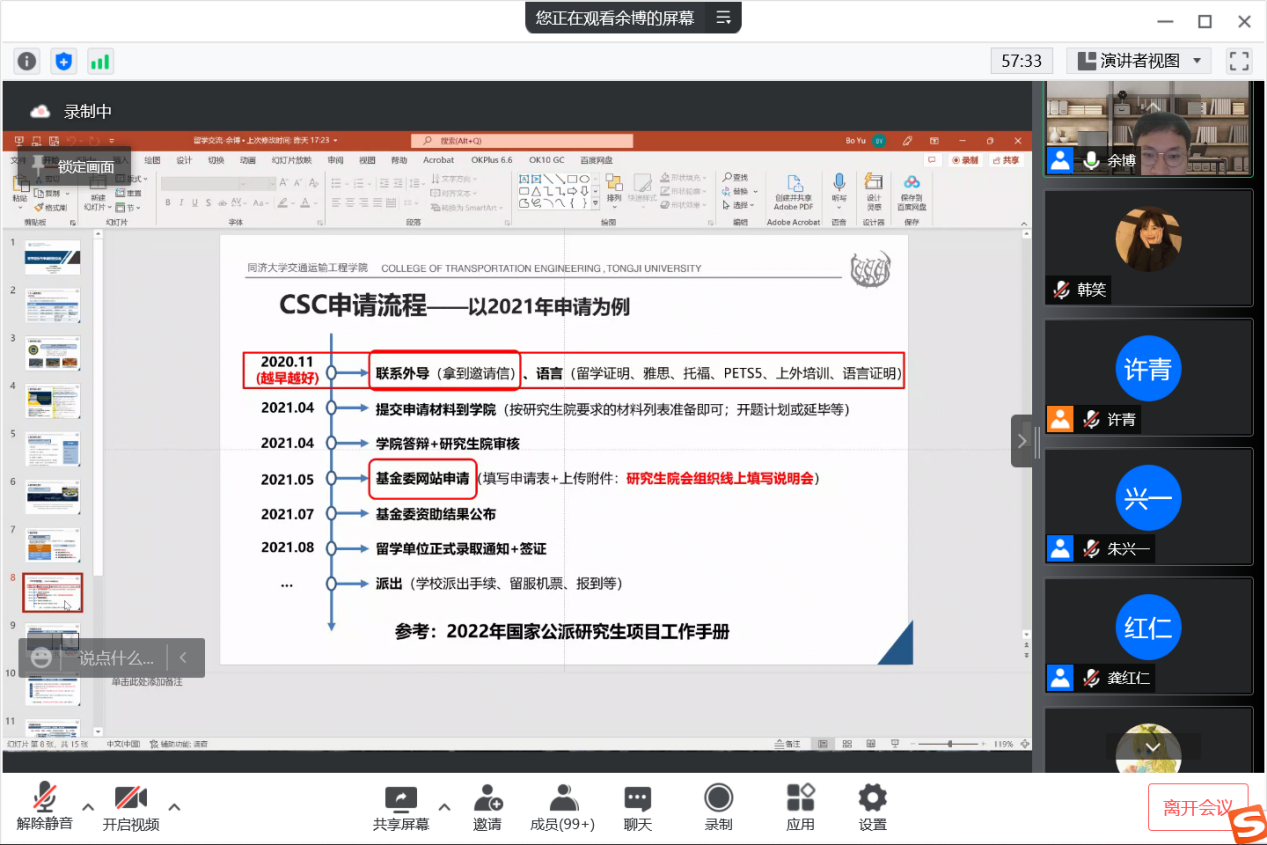This screenshot has width=1267, height=845.
Task: Open the screen-viewing options menu at top
Action: pos(723,17)
